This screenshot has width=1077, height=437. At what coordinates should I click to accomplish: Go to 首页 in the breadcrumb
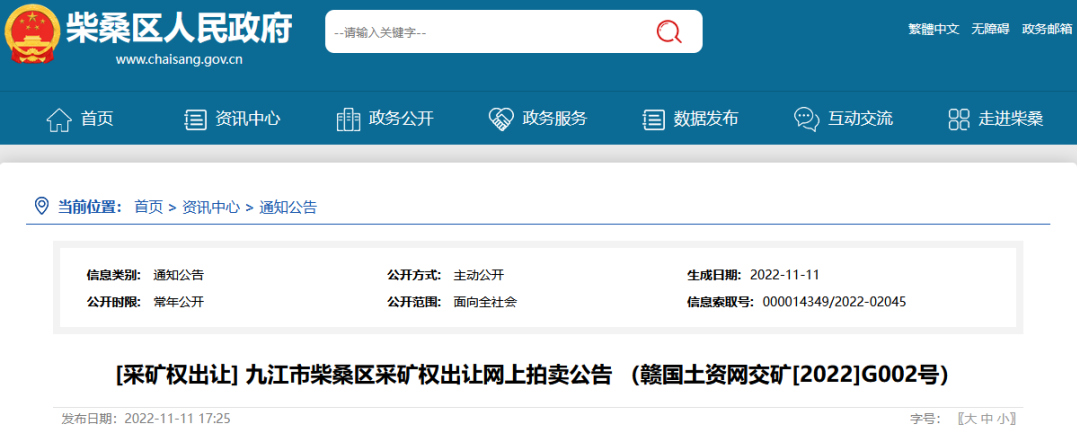click(148, 207)
